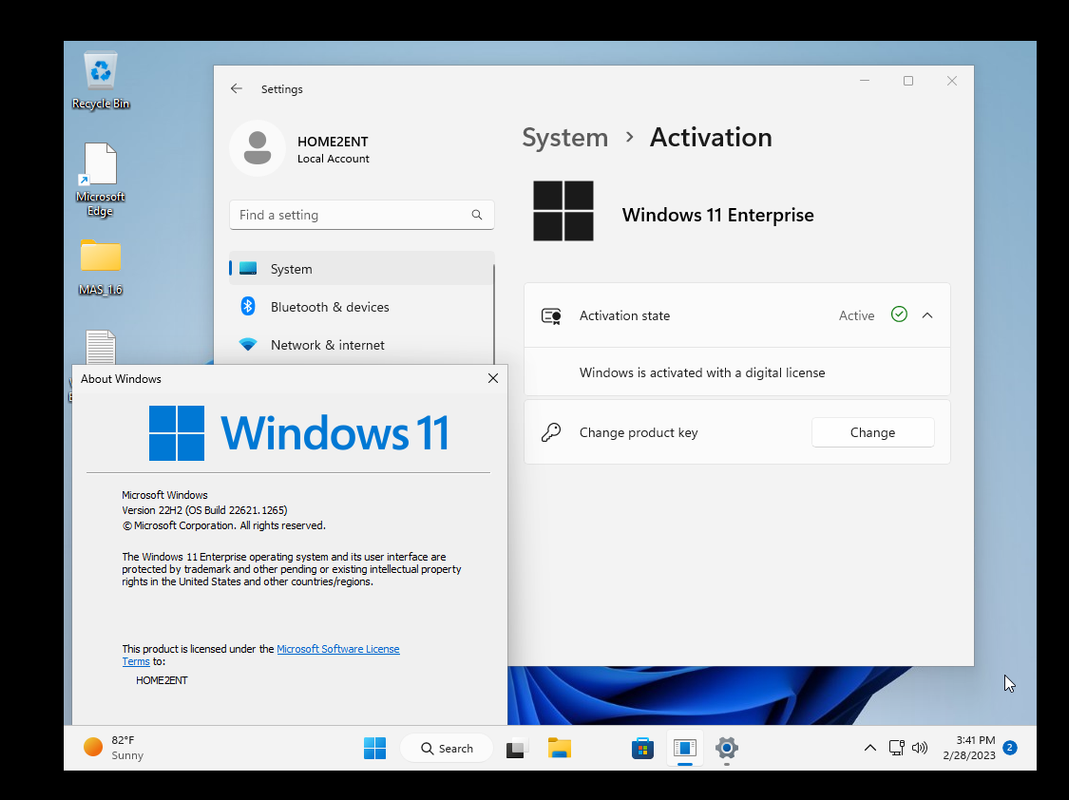Click 'Version 22H2 (OS Build 22621.1265)' text
The image size is (1069, 800).
point(205,510)
